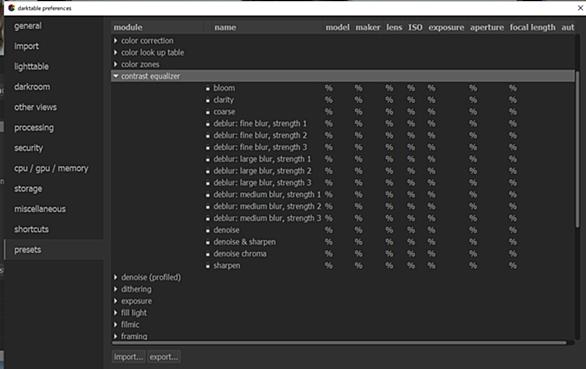This screenshot has width=586, height=369.
Task: Close the darktable preferences window
Action: point(580,8)
